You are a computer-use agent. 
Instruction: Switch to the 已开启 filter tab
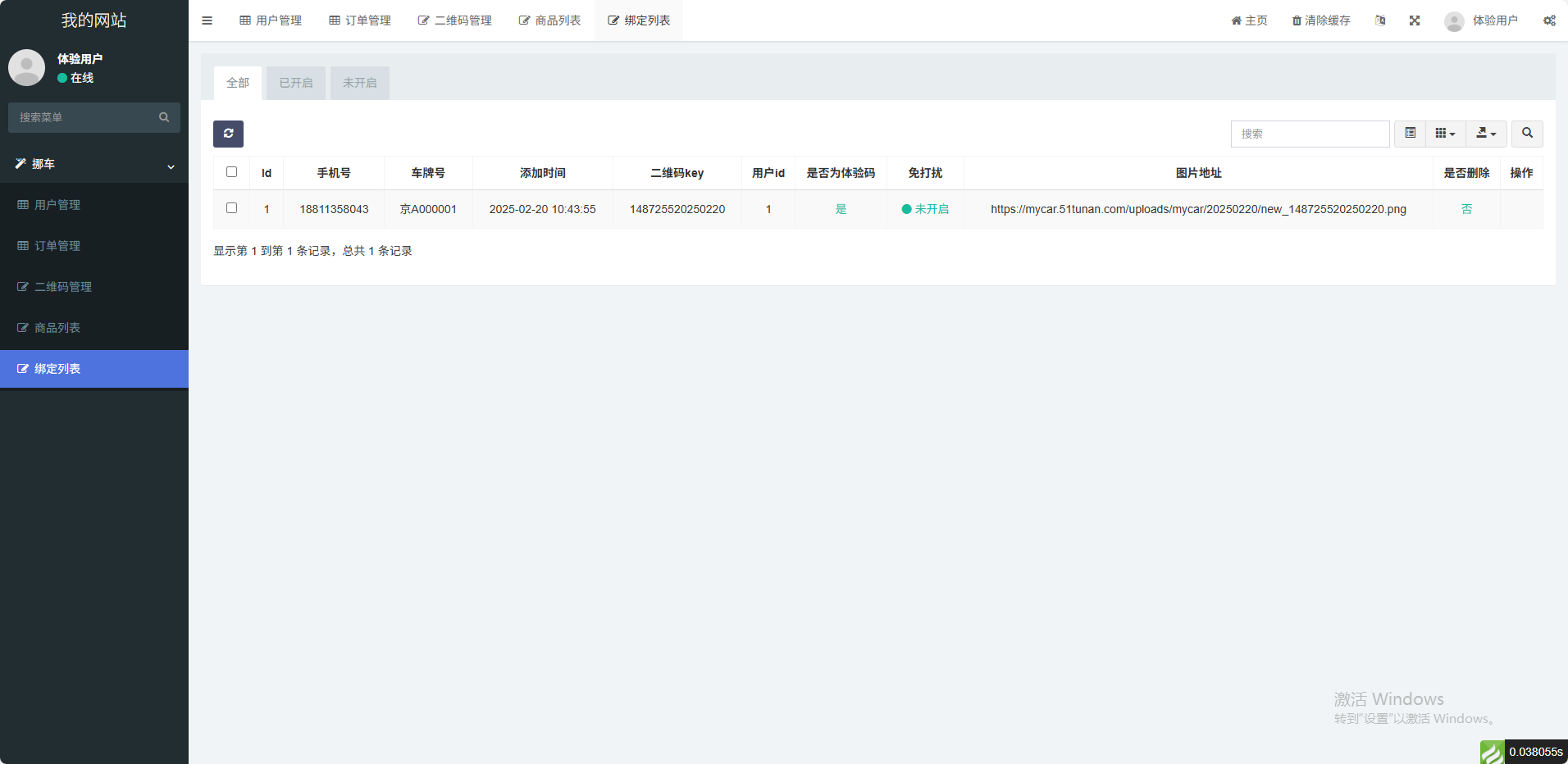296,83
